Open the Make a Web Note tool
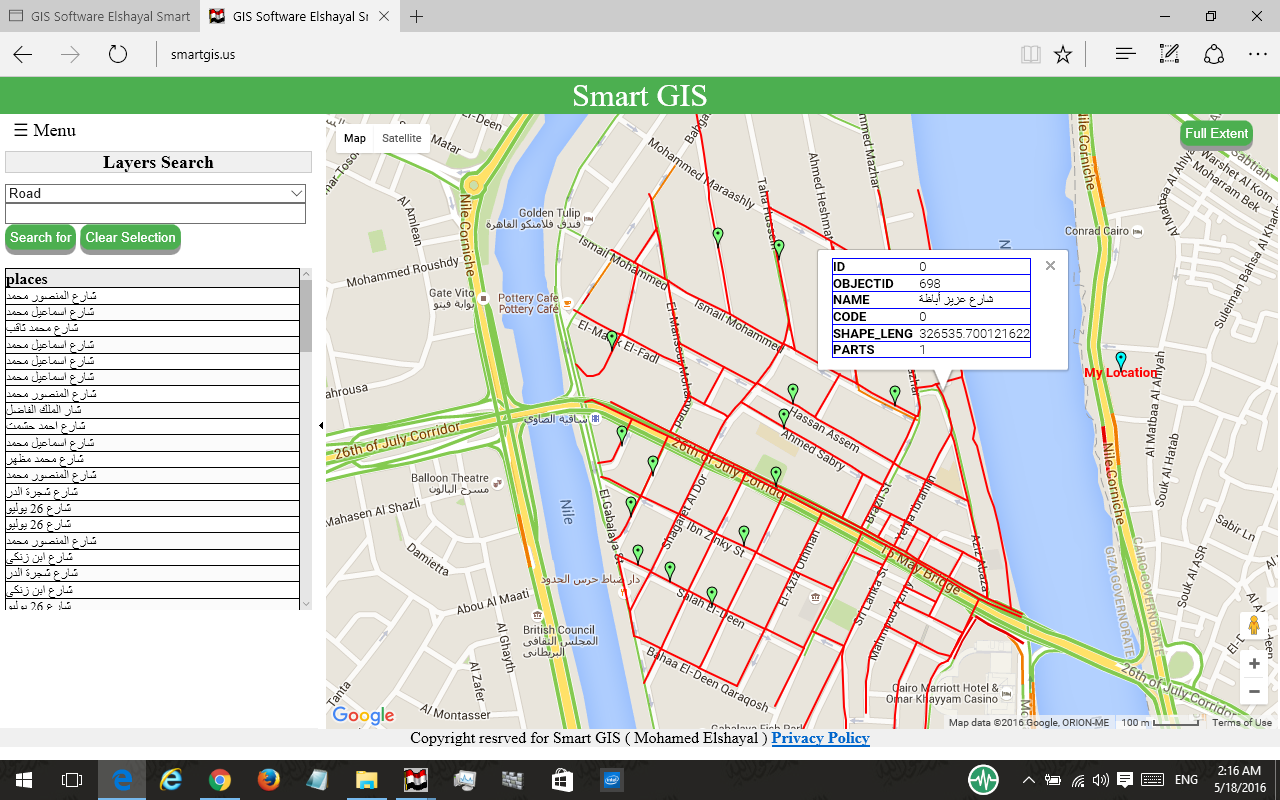 [x=1169, y=54]
